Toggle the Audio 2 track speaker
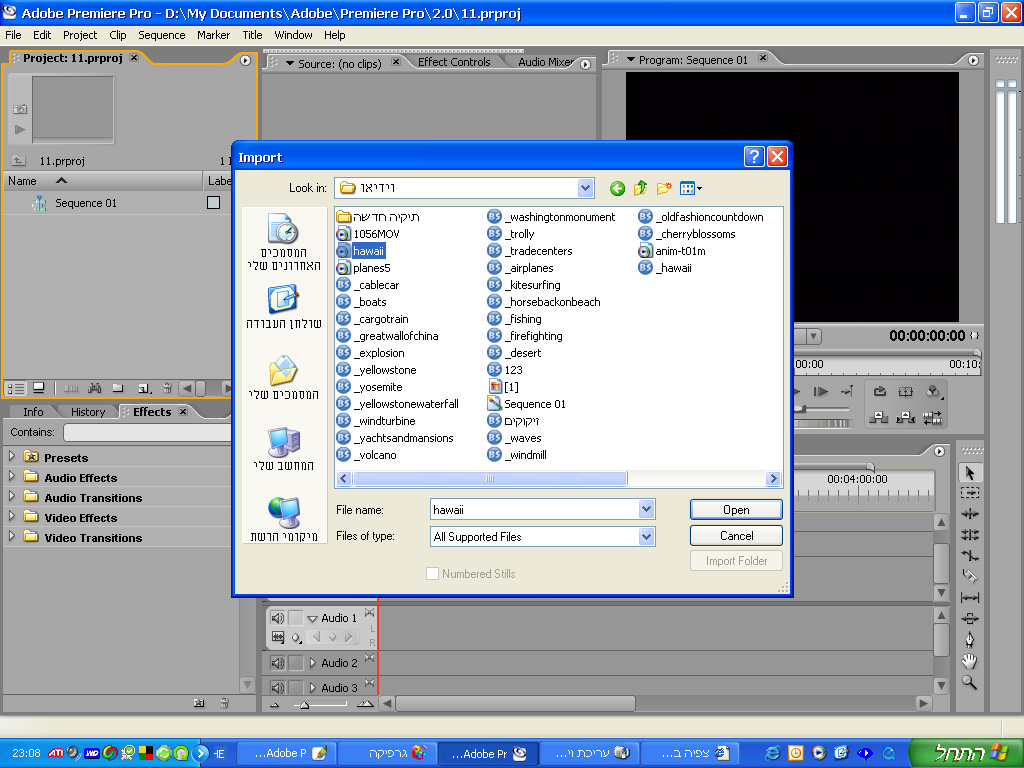 point(278,663)
